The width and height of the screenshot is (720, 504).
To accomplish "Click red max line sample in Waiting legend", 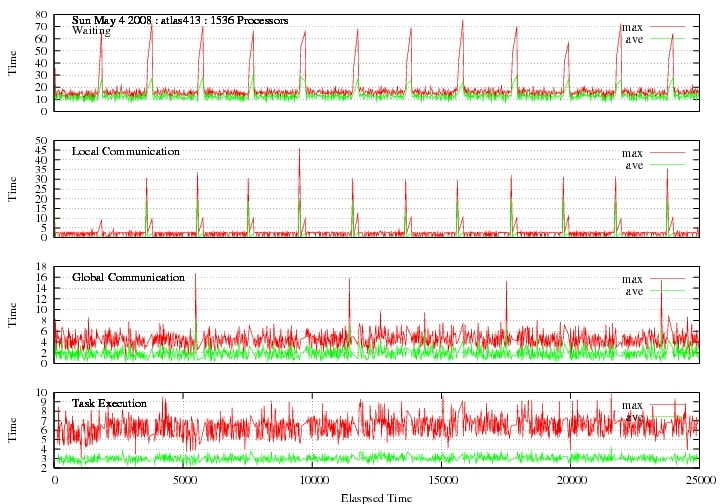I will point(667,27).
